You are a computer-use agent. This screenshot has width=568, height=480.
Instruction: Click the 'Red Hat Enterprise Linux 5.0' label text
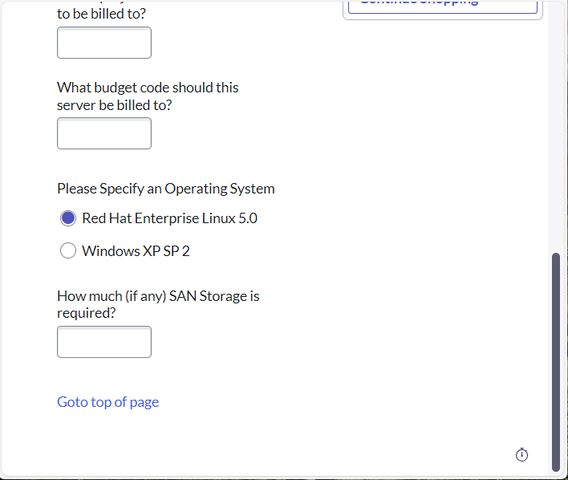pyautogui.click(x=170, y=218)
